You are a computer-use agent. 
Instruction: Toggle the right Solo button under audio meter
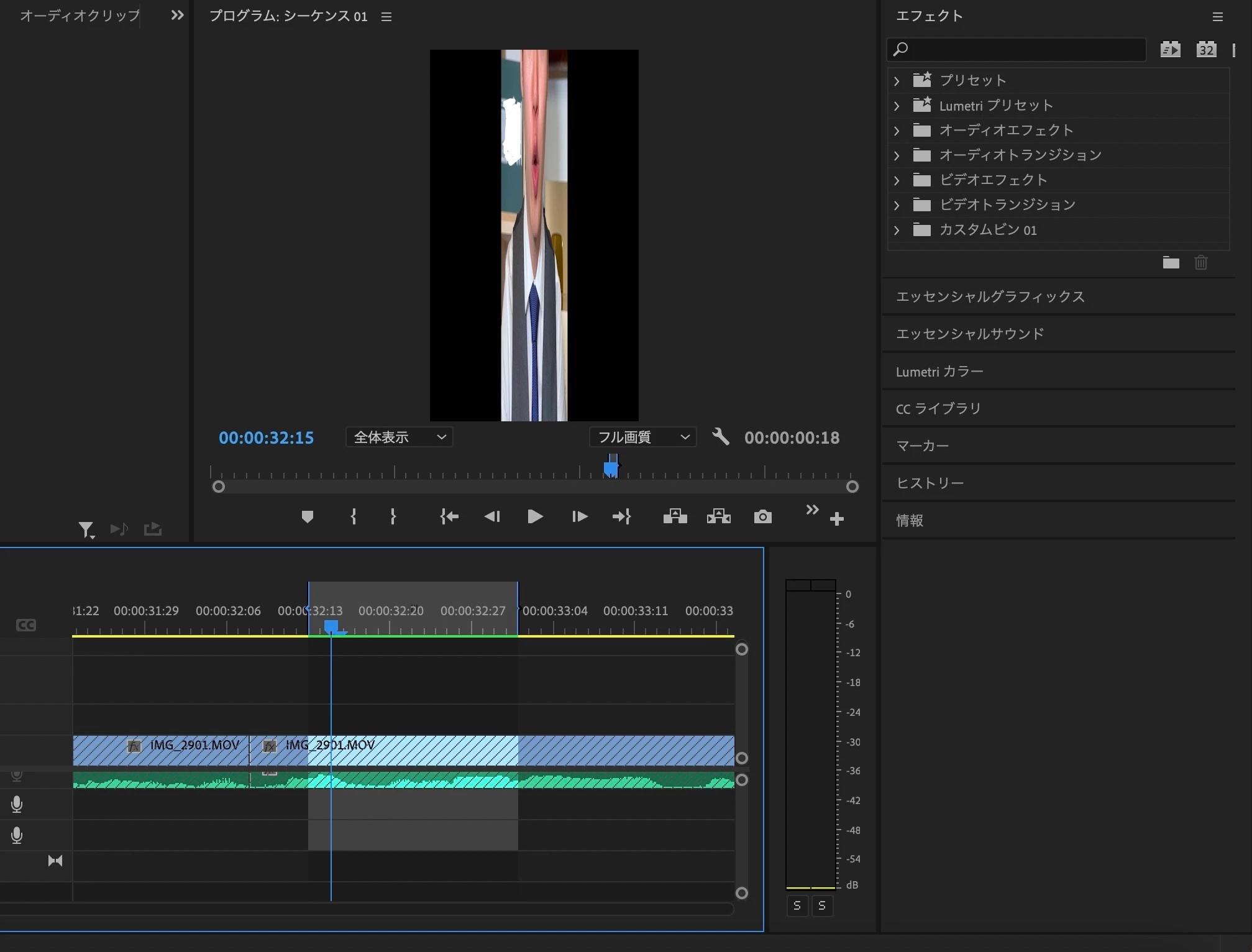coord(822,905)
